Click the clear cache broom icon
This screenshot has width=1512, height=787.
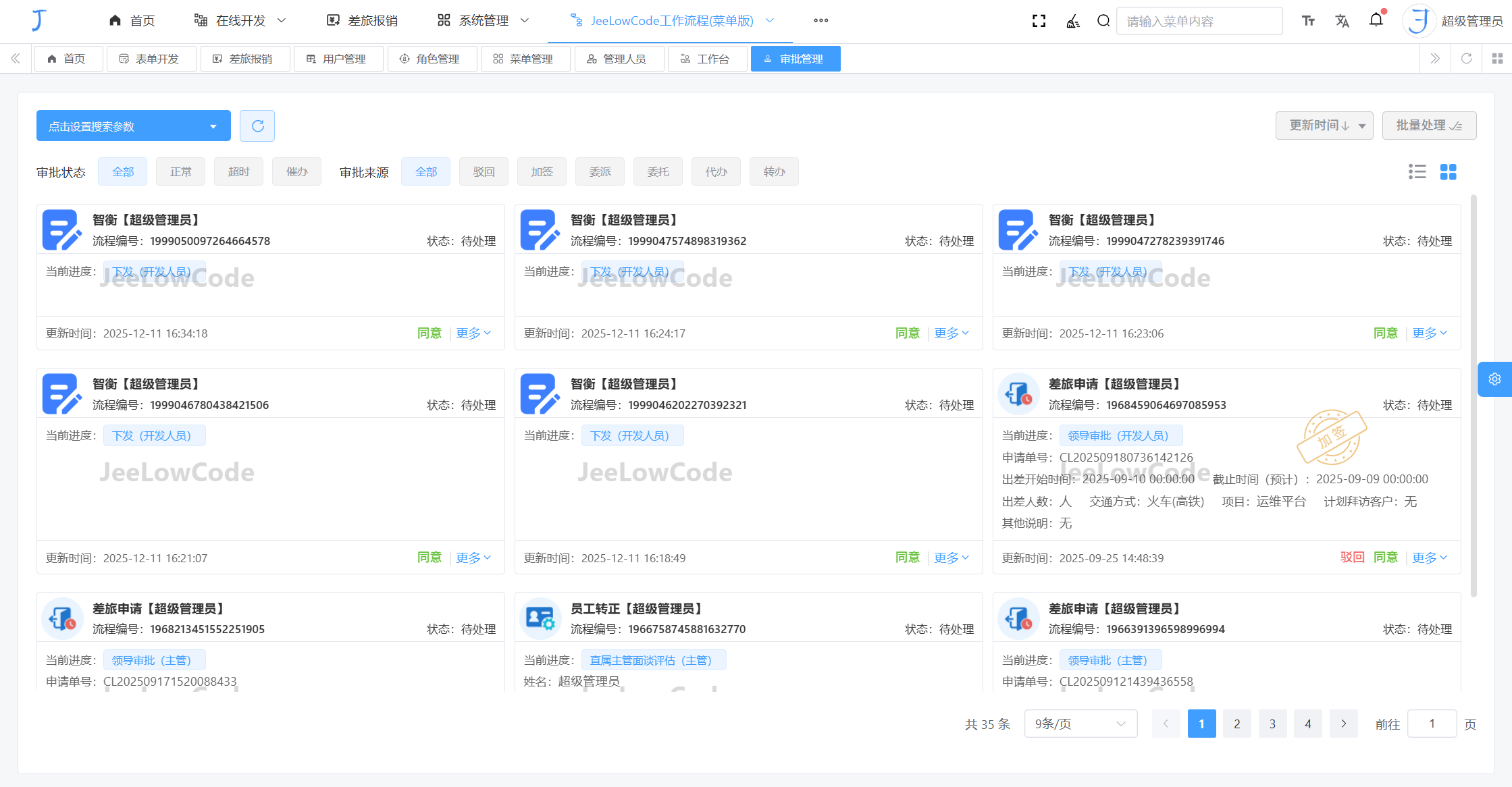pos(1072,21)
